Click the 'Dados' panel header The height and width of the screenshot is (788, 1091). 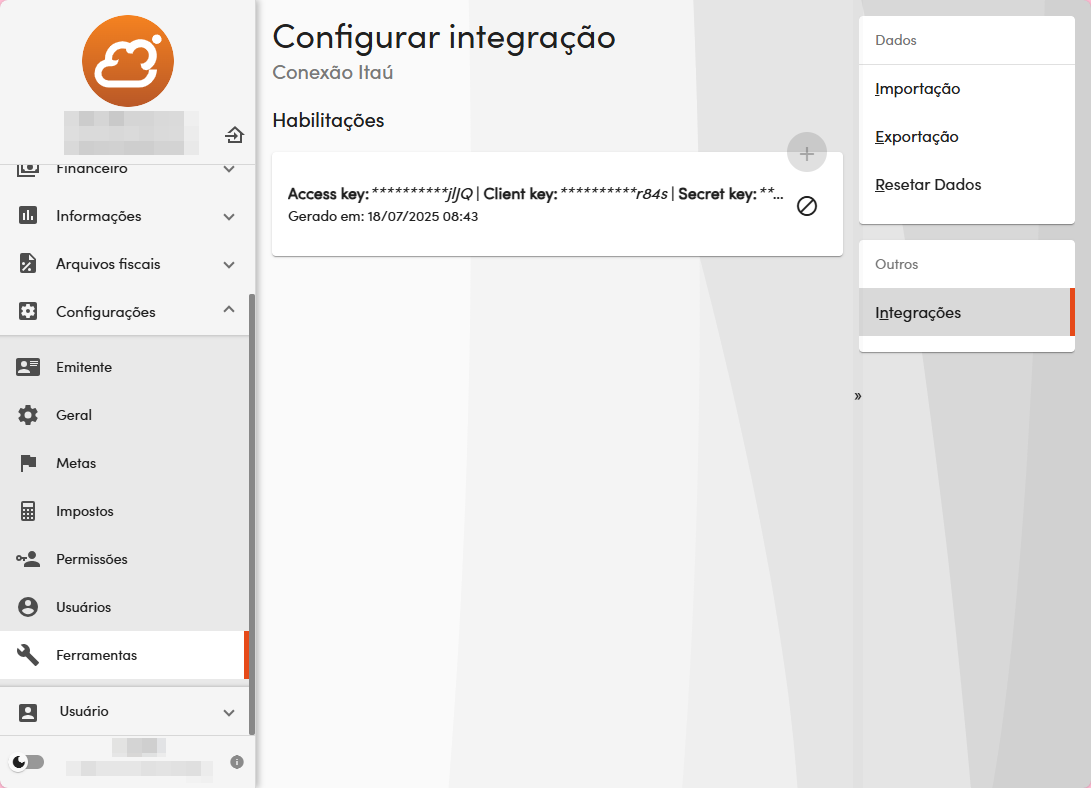click(896, 40)
